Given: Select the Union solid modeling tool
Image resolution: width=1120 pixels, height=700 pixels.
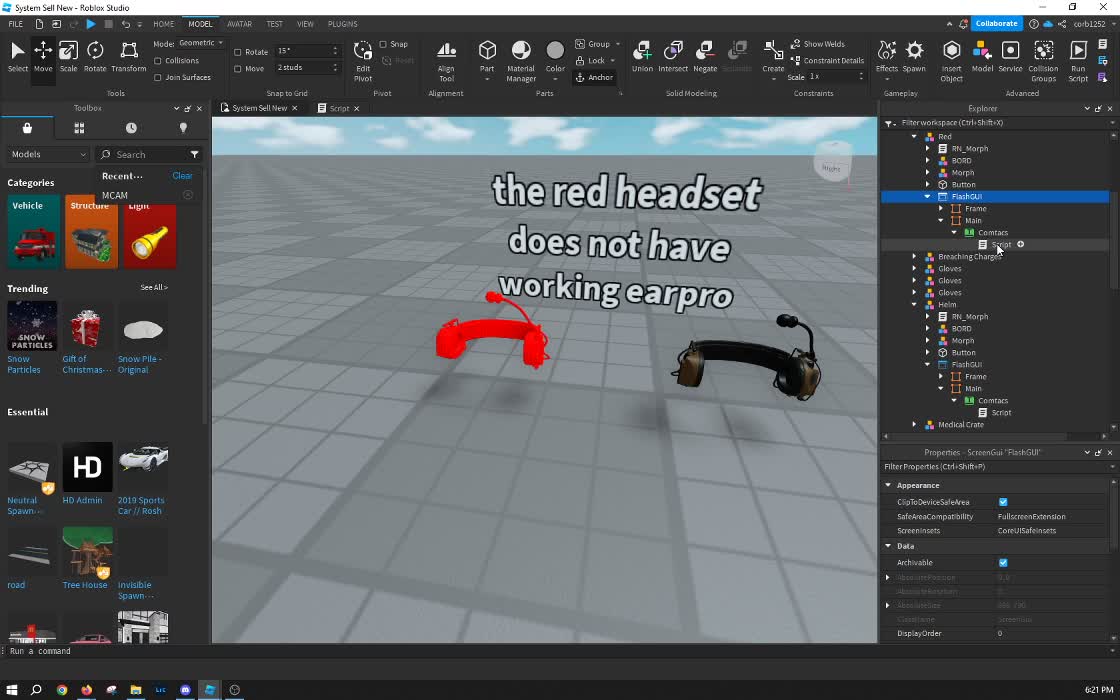Looking at the screenshot, I should 642,55.
